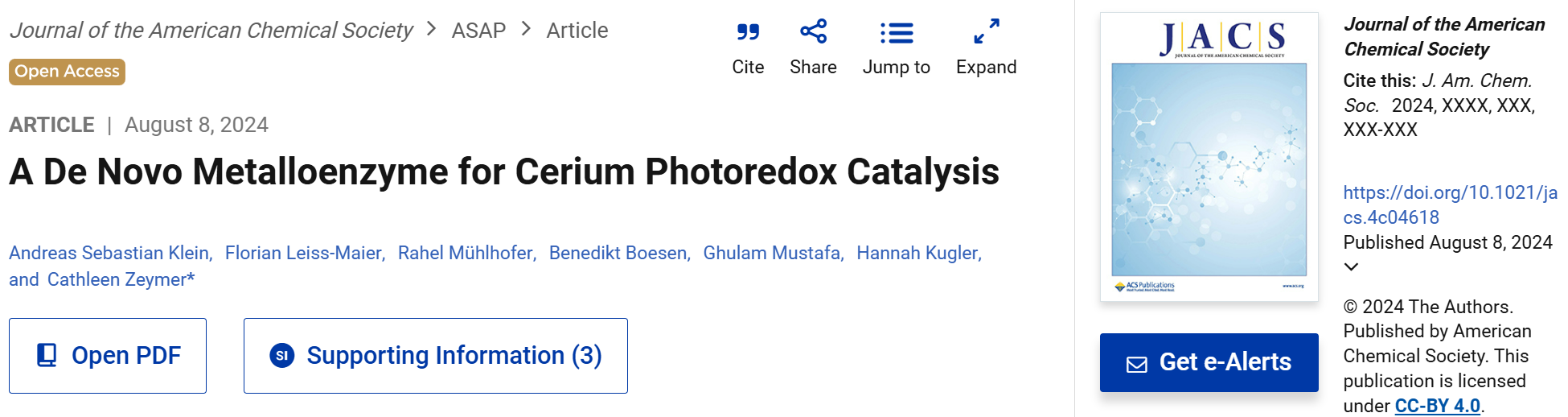Screen dimensions: 1568x417
Task: Click chevron after Journal of the American Chemical Society
Action: coord(432,29)
